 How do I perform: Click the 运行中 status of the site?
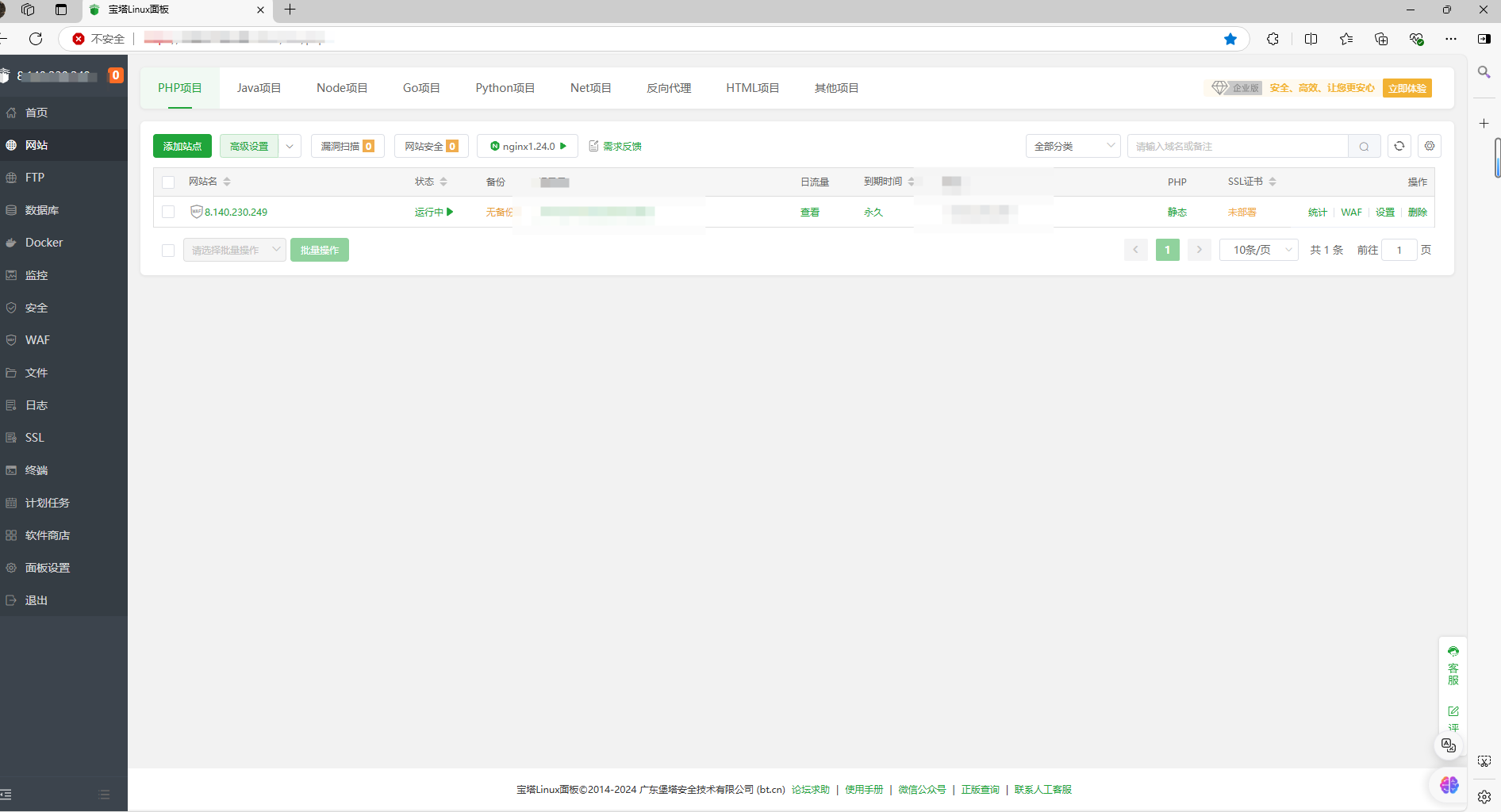pos(434,212)
